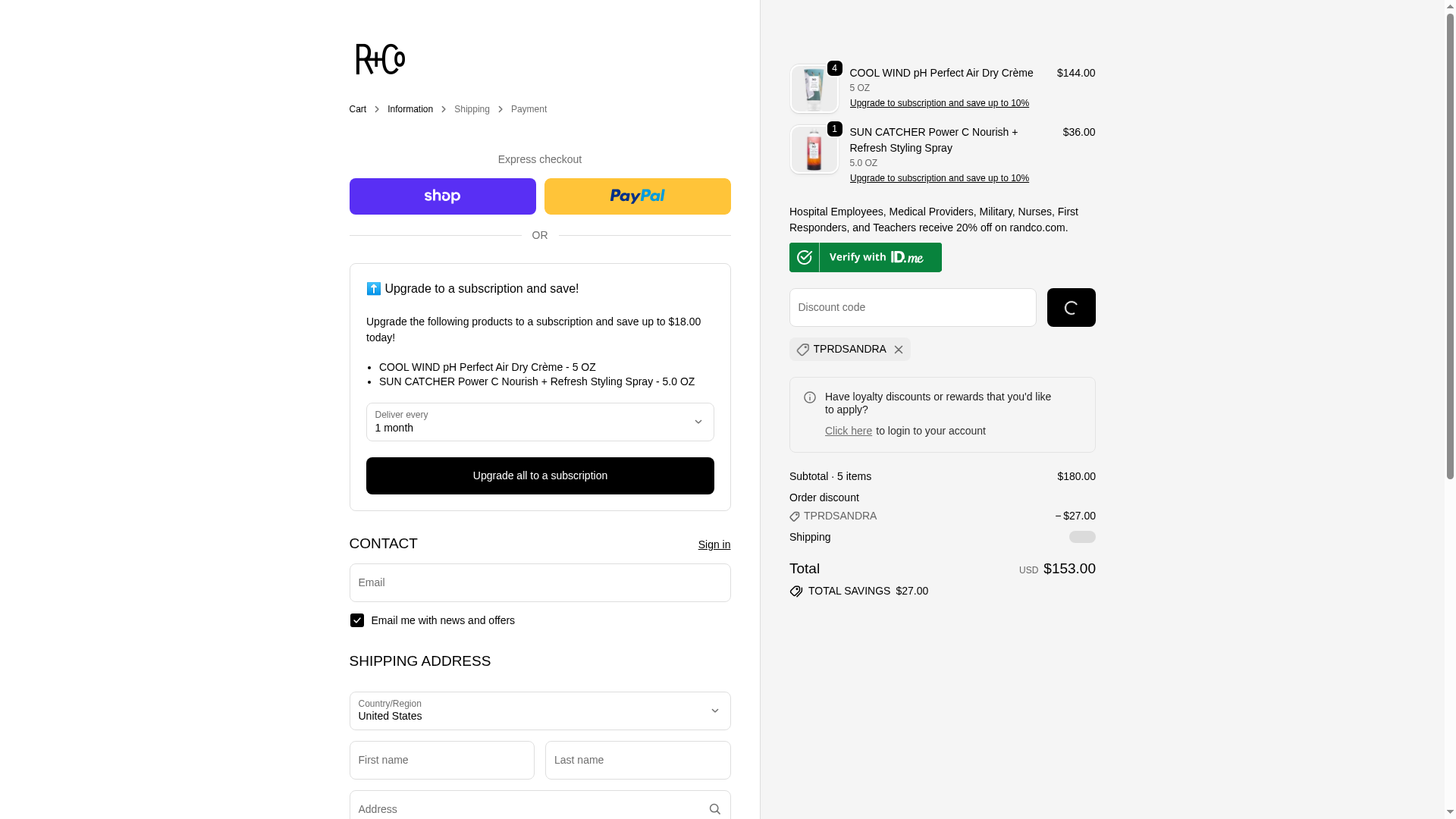Click the address search magnifier icon

point(714,809)
